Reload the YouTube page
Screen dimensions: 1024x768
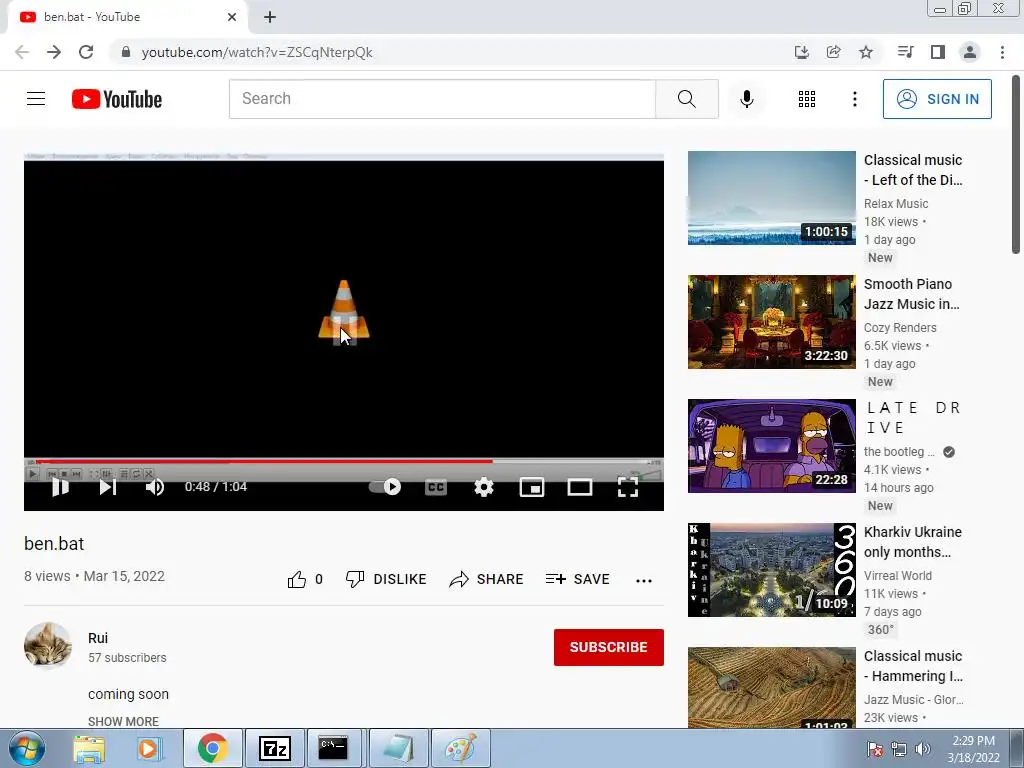pyautogui.click(x=86, y=52)
